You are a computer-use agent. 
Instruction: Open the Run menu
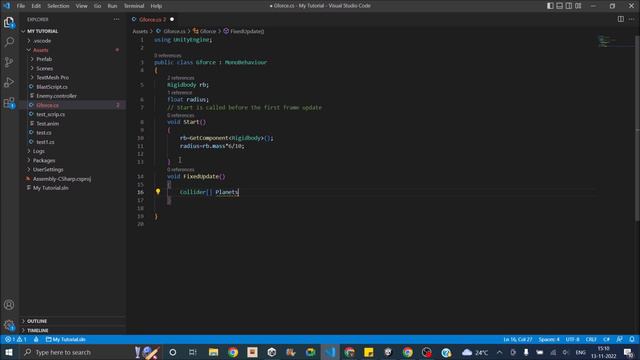tap(112, 6)
